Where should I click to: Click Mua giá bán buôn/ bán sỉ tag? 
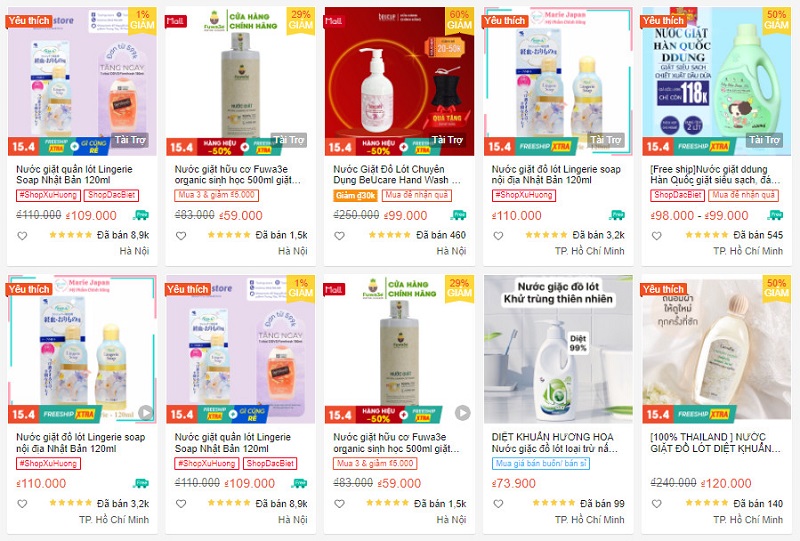coord(541,463)
